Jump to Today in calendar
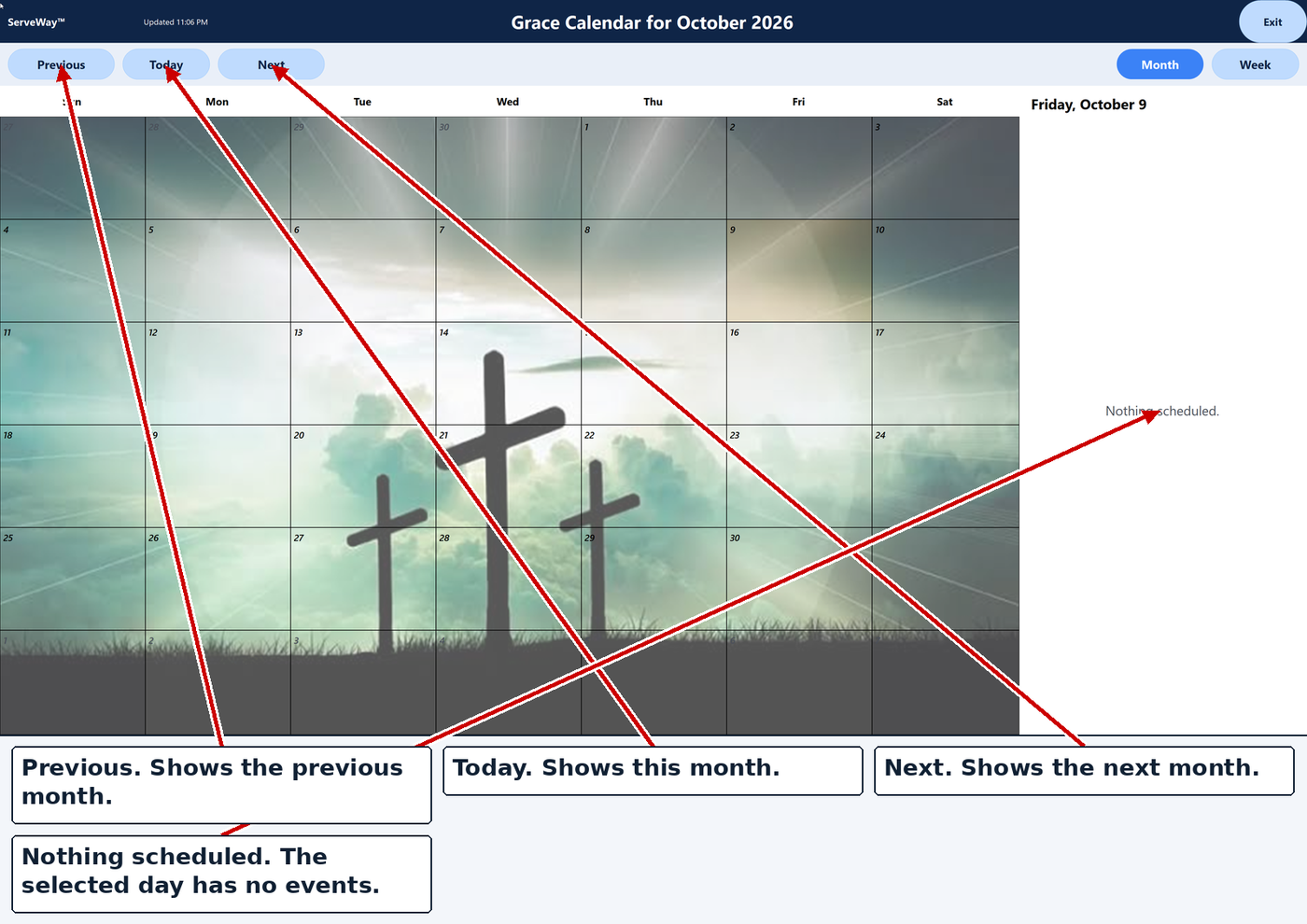This screenshot has width=1307, height=924. coord(166,64)
